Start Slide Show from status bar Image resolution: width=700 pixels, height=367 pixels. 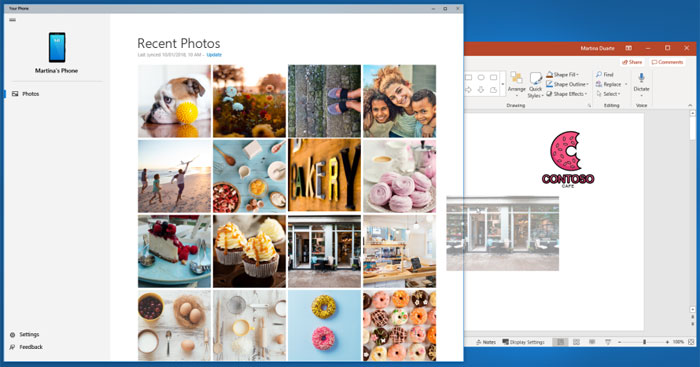(608, 342)
